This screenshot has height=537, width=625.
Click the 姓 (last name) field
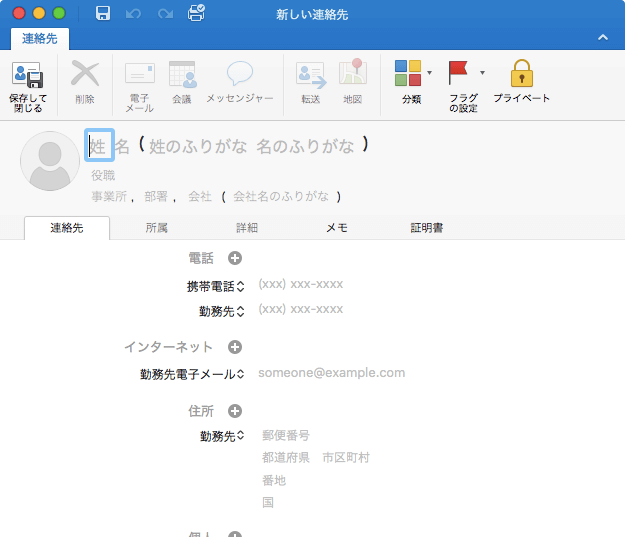[x=99, y=146]
